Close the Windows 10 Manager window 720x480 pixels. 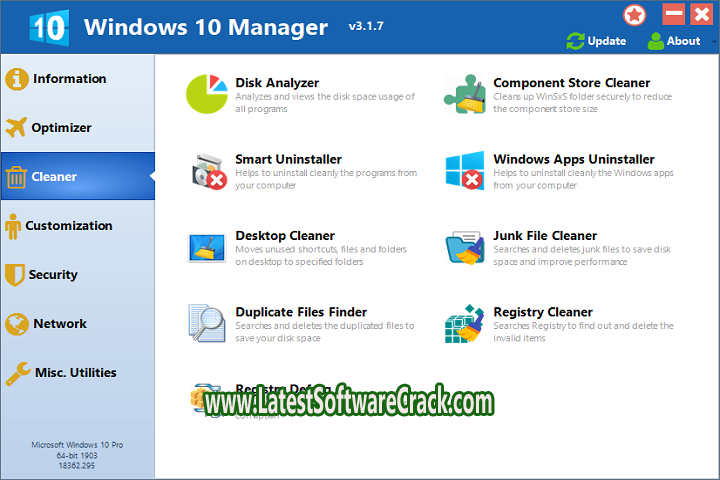[x=702, y=14]
